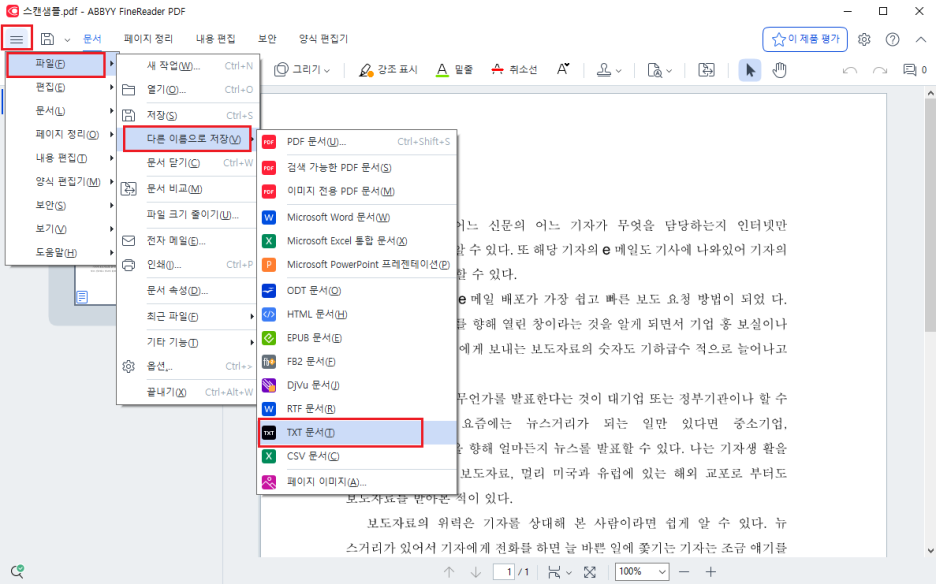Open the 파일 menu entry
The width and height of the screenshot is (936, 584).
(x=56, y=64)
